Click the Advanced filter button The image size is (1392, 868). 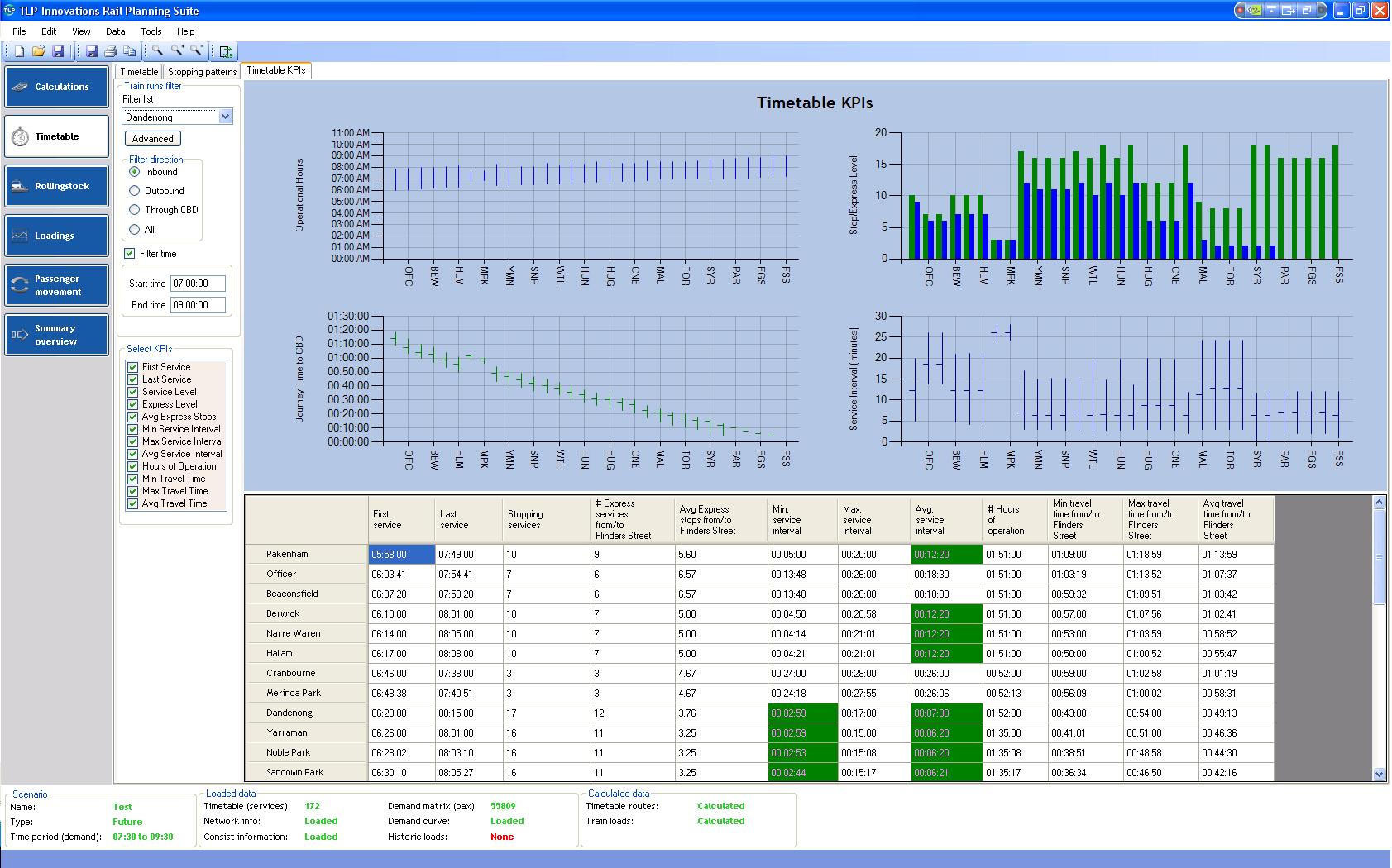coord(153,139)
